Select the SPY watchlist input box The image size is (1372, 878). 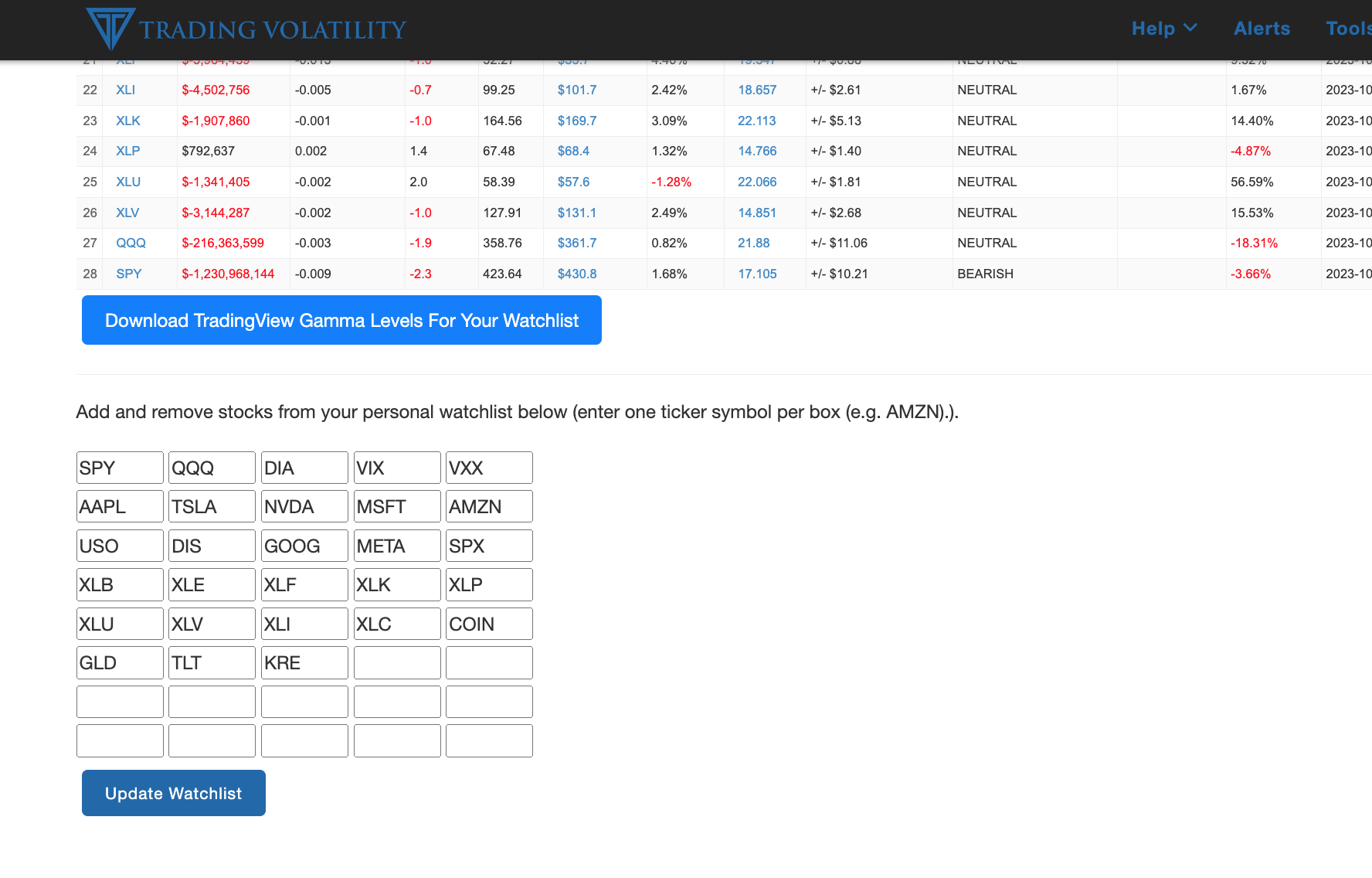120,468
